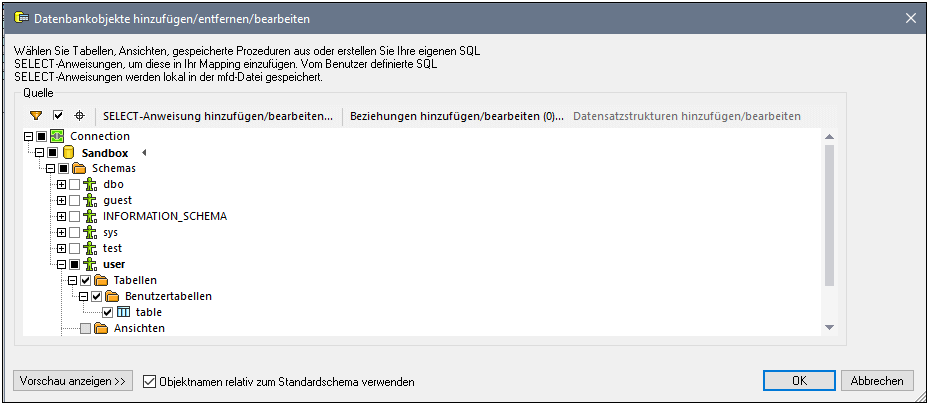Expand the test schema node

pyautogui.click(x=61, y=248)
